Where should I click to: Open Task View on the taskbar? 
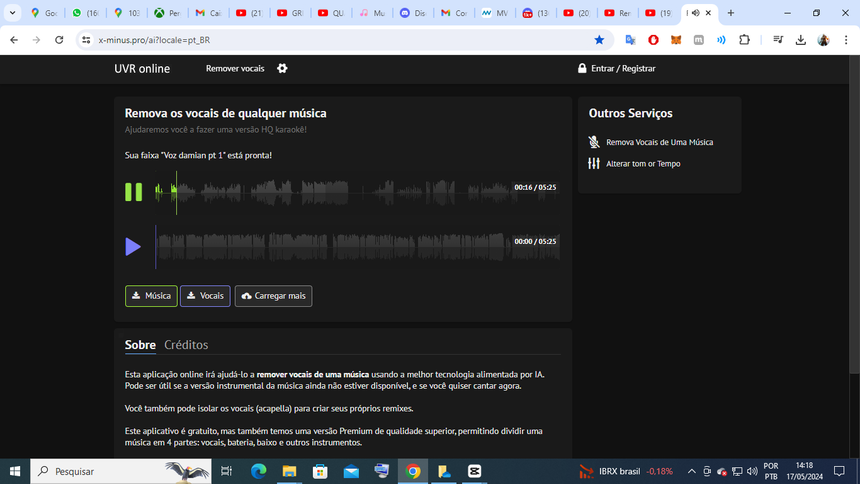(226, 471)
